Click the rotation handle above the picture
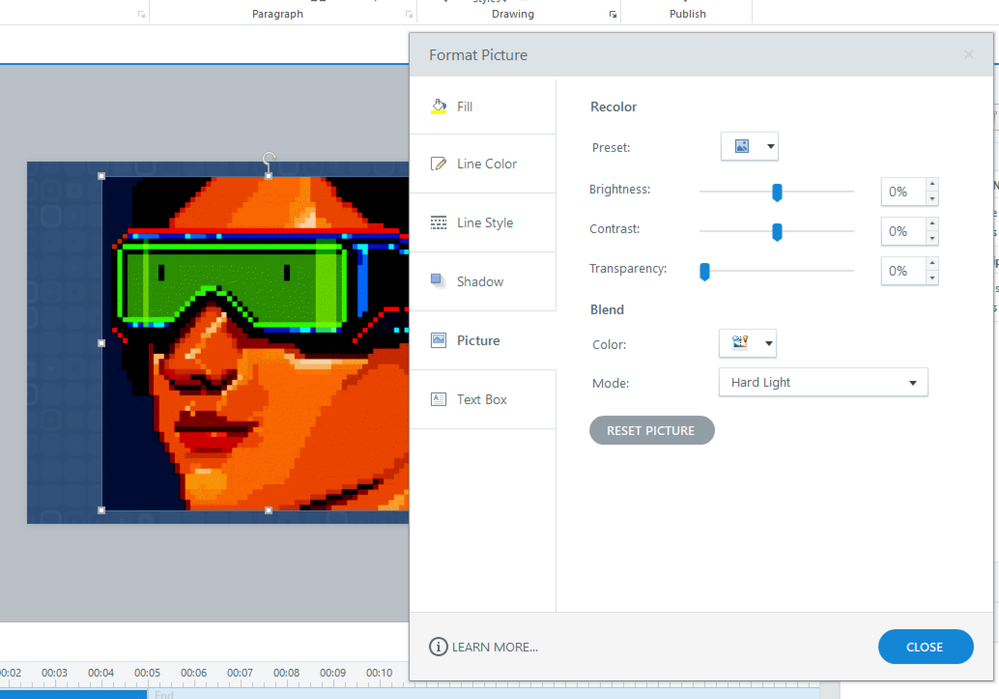Viewport: 999px width, 699px height. point(268,158)
